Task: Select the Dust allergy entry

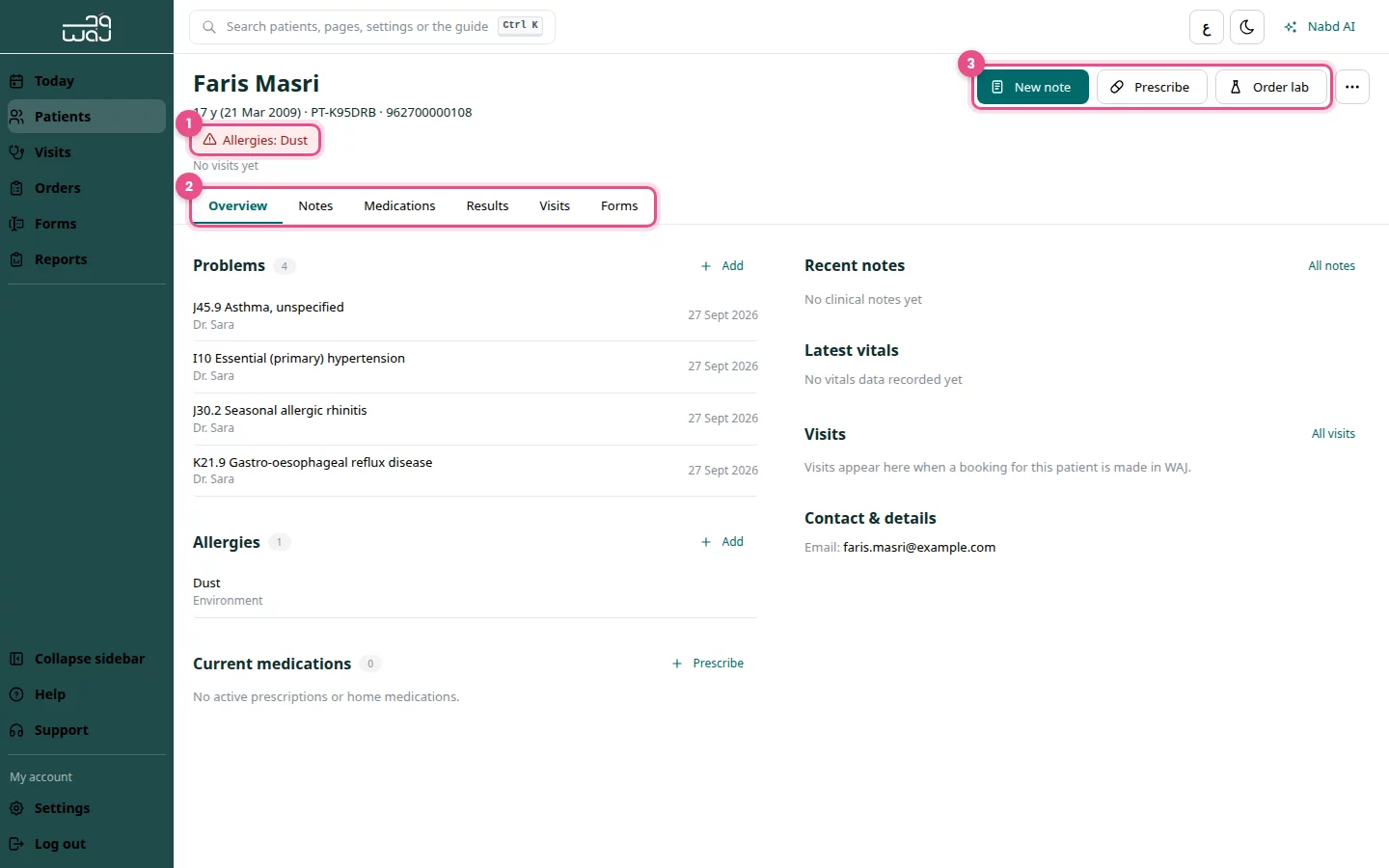Action: (476, 591)
